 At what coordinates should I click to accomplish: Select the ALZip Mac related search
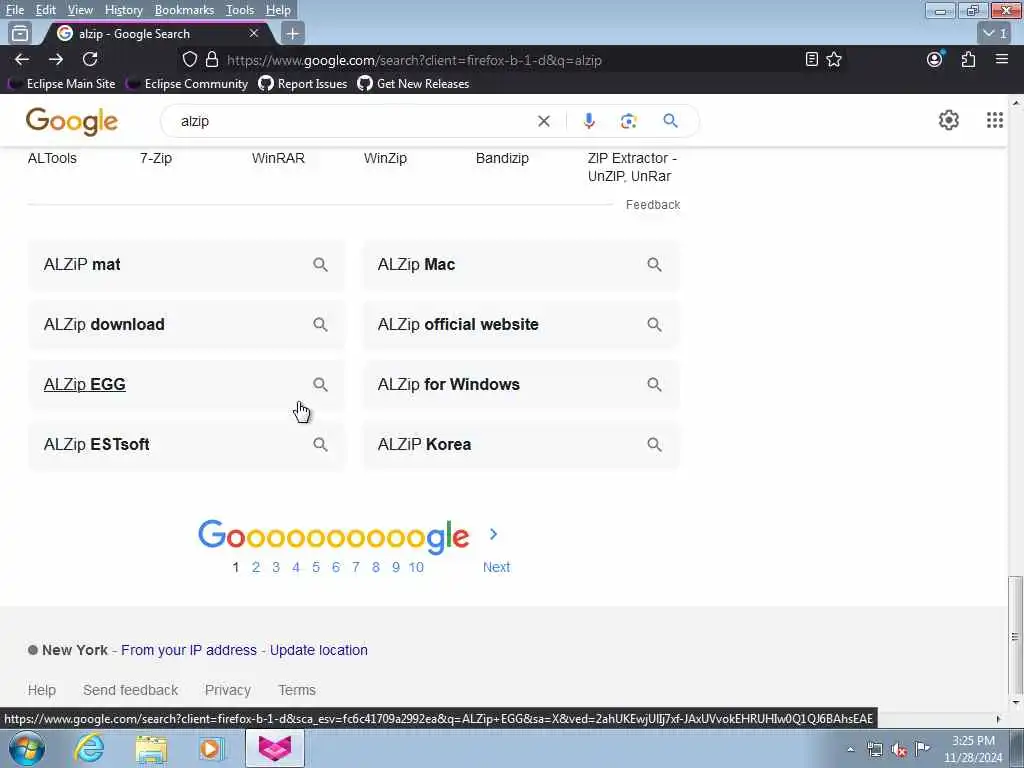(x=521, y=264)
